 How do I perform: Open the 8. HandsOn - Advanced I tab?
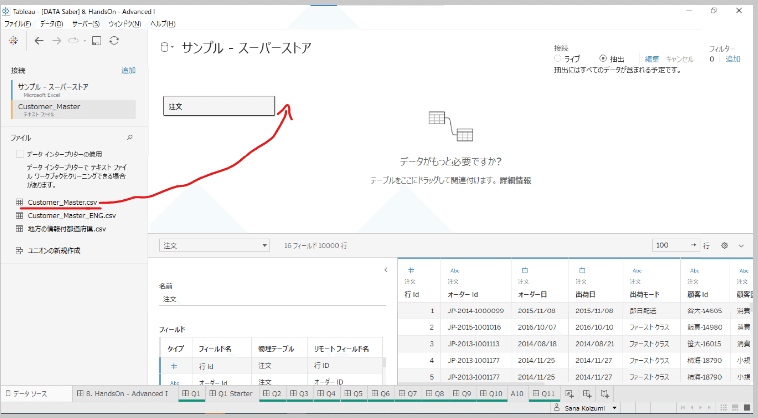[x=123, y=394]
